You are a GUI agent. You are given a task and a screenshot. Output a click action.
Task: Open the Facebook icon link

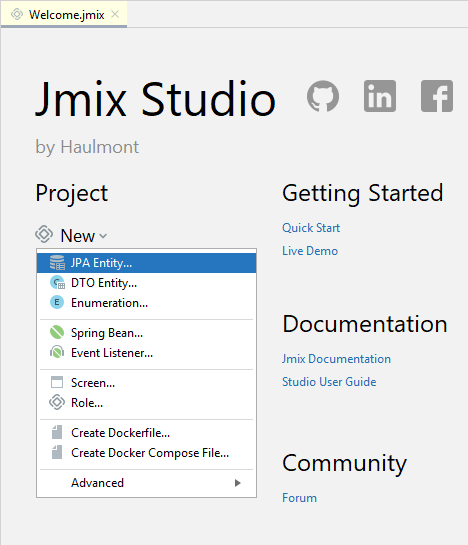pyautogui.click(x=437, y=96)
